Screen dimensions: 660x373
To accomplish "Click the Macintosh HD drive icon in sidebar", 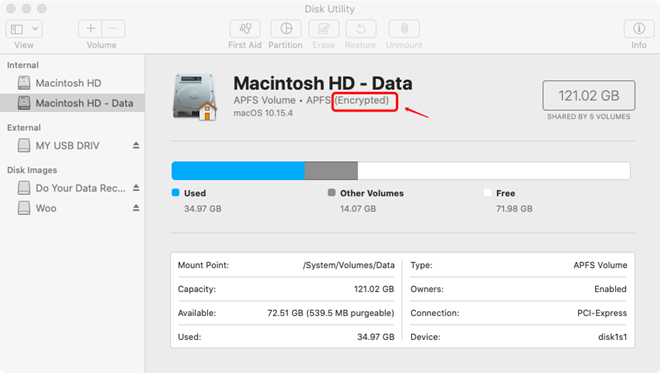I will (x=24, y=83).
